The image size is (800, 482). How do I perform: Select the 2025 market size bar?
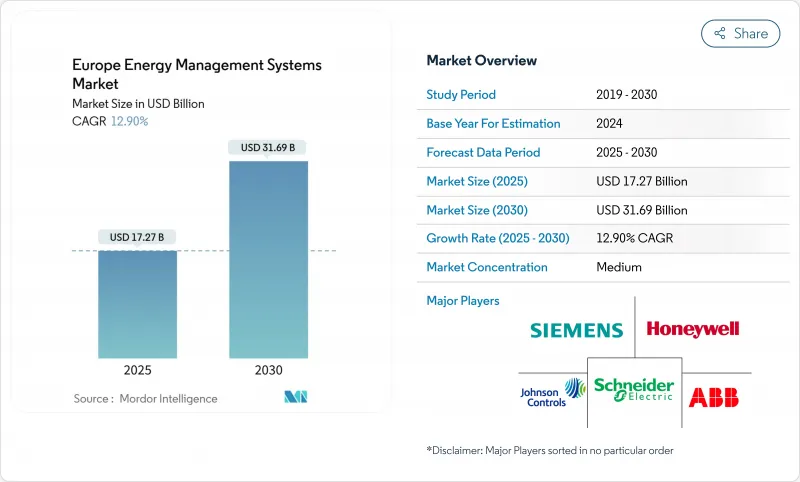pyautogui.click(x=138, y=304)
